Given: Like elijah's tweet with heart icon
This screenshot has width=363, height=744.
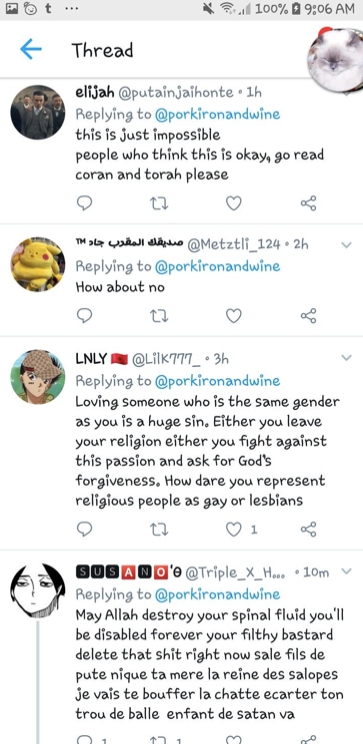Looking at the screenshot, I should tap(233, 204).
